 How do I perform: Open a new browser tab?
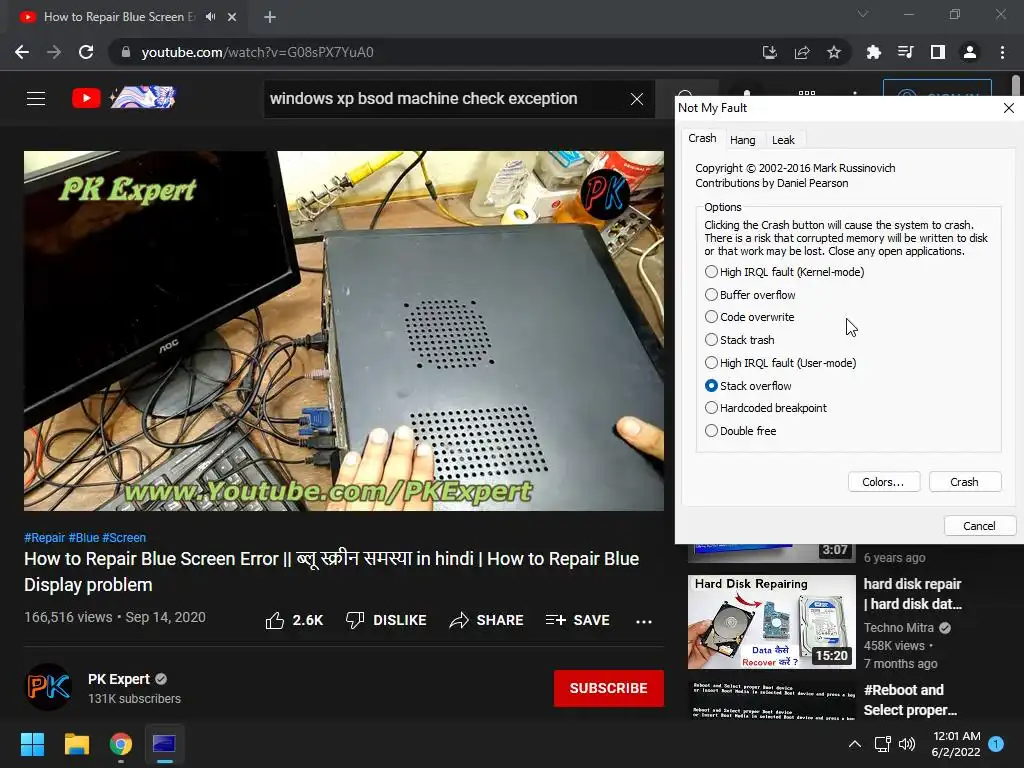[x=270, y=17]
